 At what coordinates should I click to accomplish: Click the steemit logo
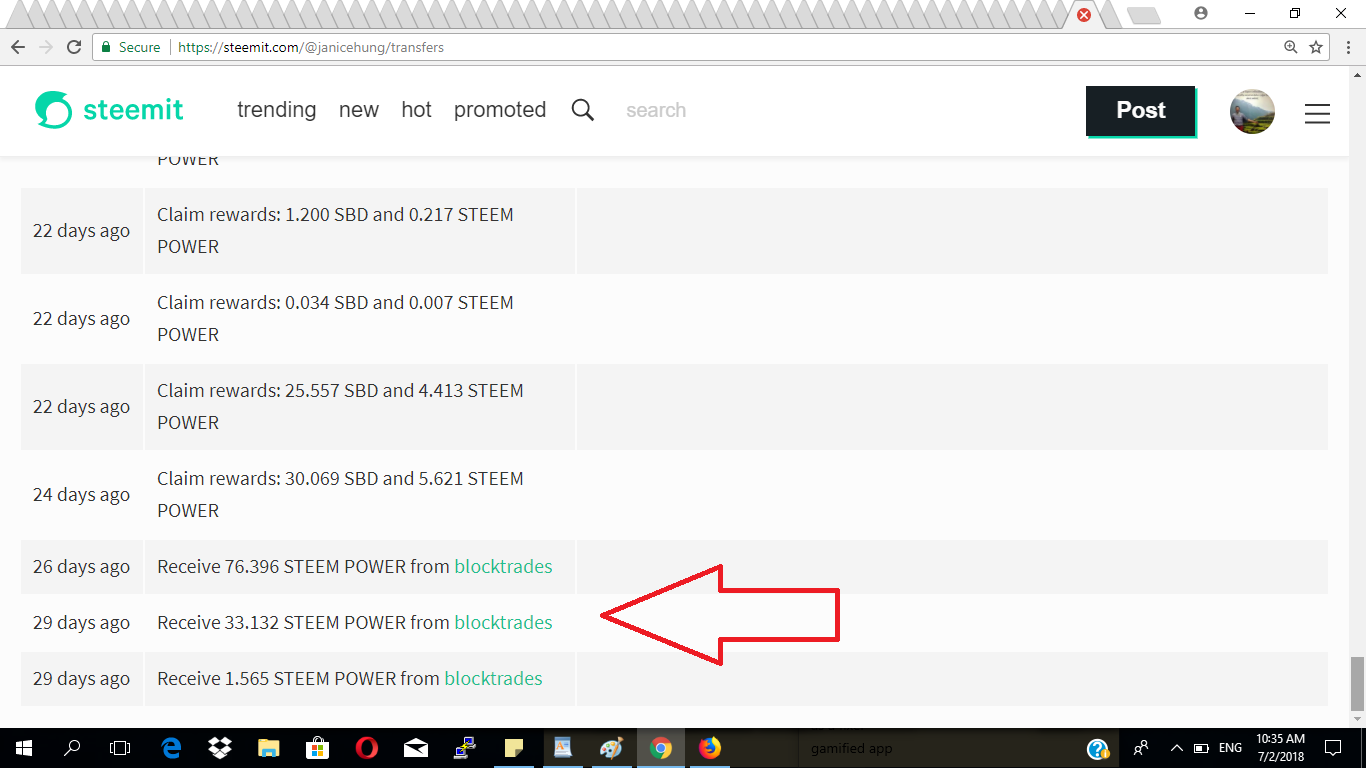tap(109, 110)
